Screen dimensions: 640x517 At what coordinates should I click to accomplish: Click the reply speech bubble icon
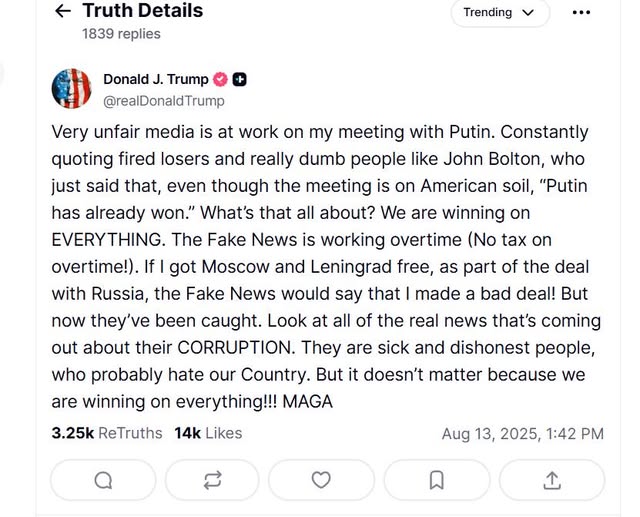[103, 480]
